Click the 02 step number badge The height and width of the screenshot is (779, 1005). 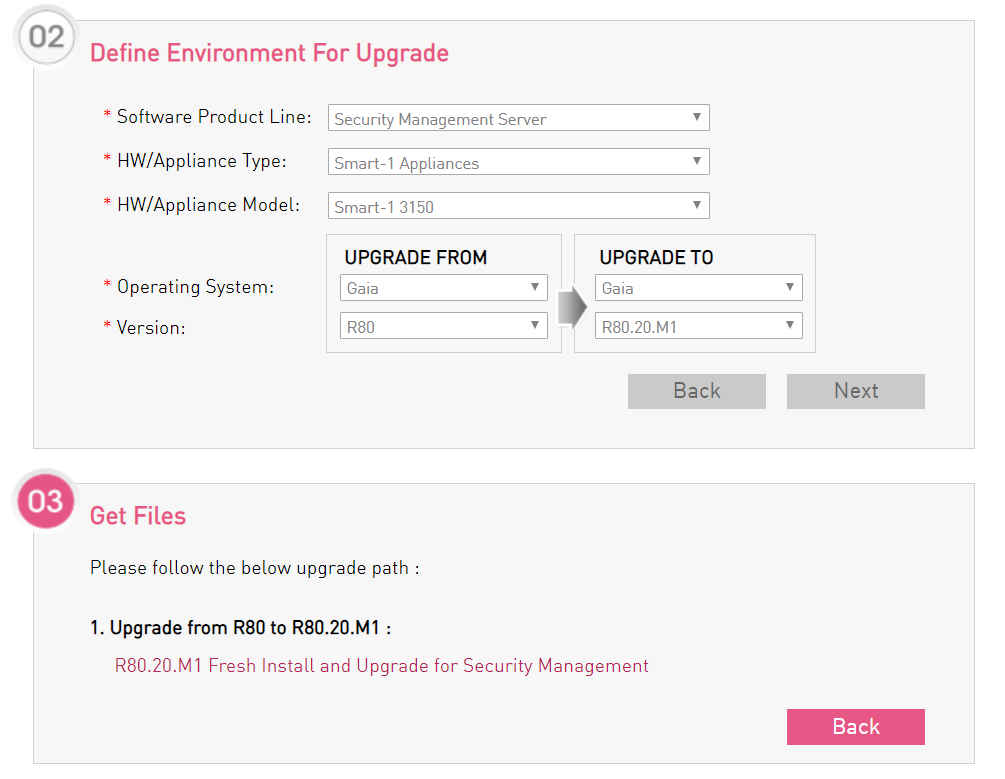point(46,37)
